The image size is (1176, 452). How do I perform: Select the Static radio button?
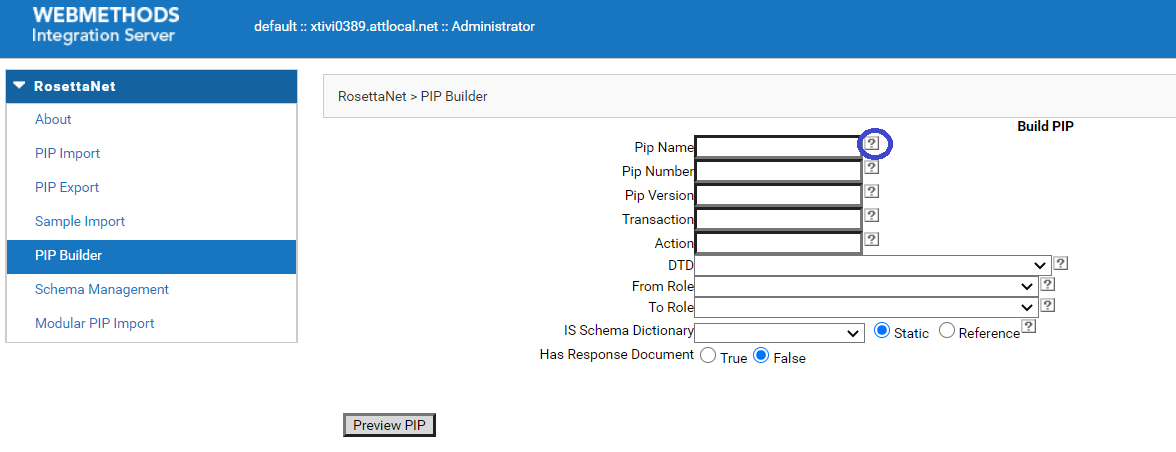[882, 332]
